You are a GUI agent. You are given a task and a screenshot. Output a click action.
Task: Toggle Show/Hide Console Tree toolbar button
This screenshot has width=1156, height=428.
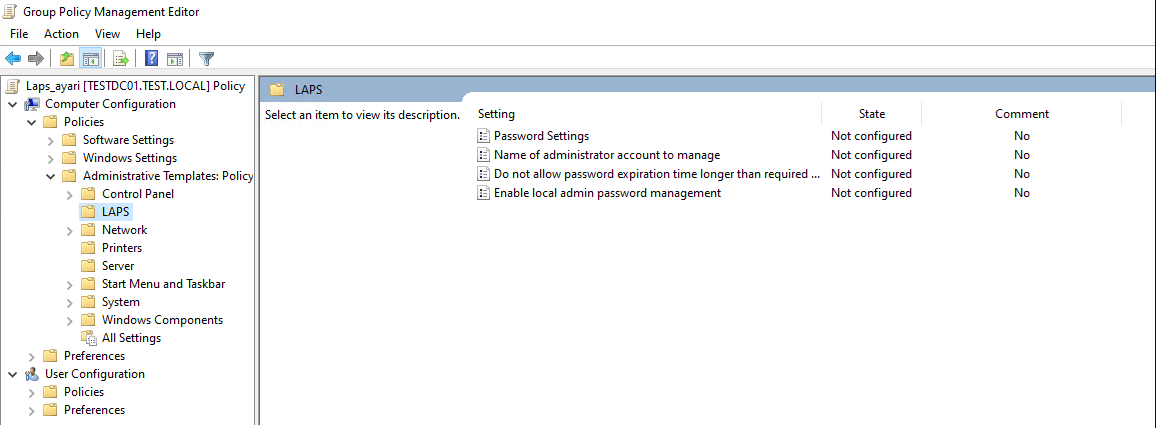tap(90, 58)
